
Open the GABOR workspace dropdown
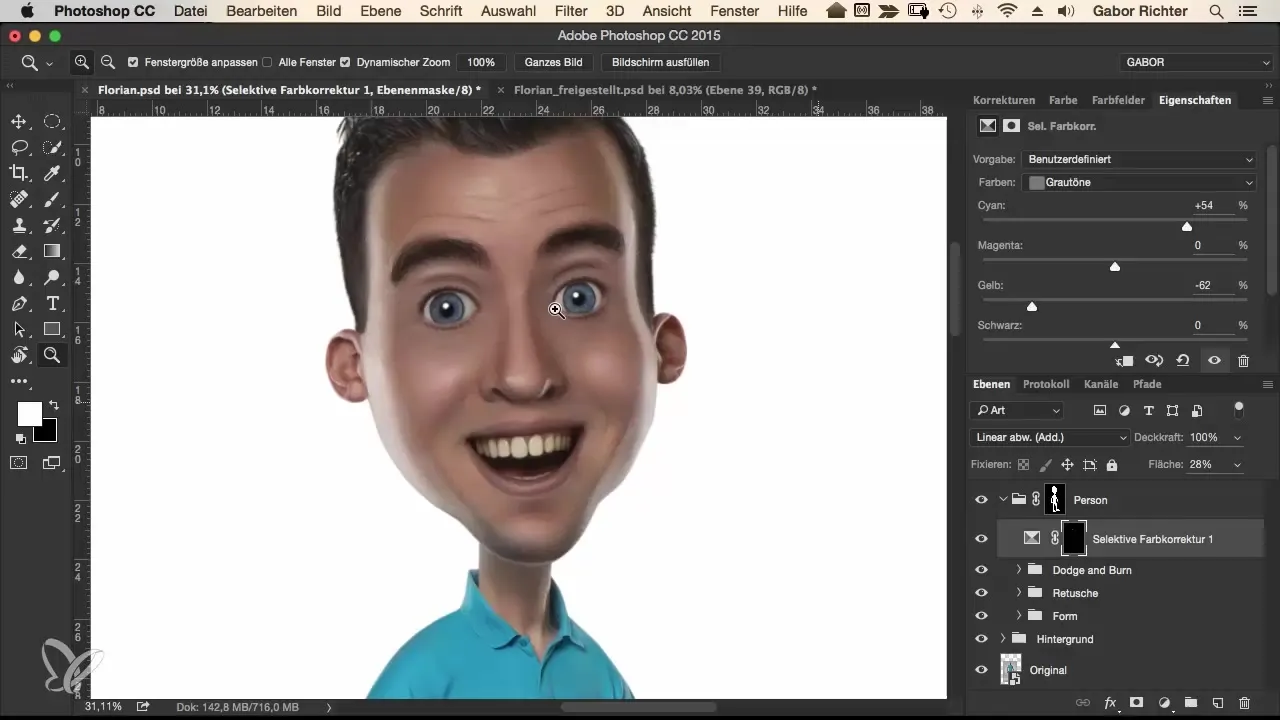tap(1196, 62)
